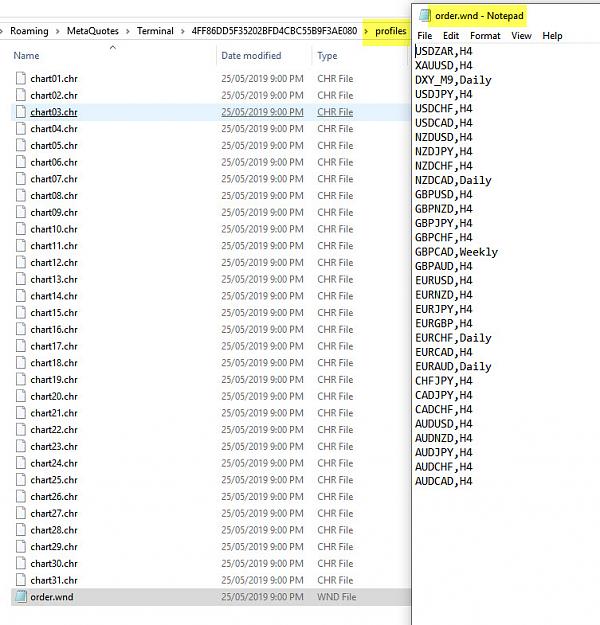The image size is (600, 625).
Task: Select file name chart19.chr
Action: (54, 380)
